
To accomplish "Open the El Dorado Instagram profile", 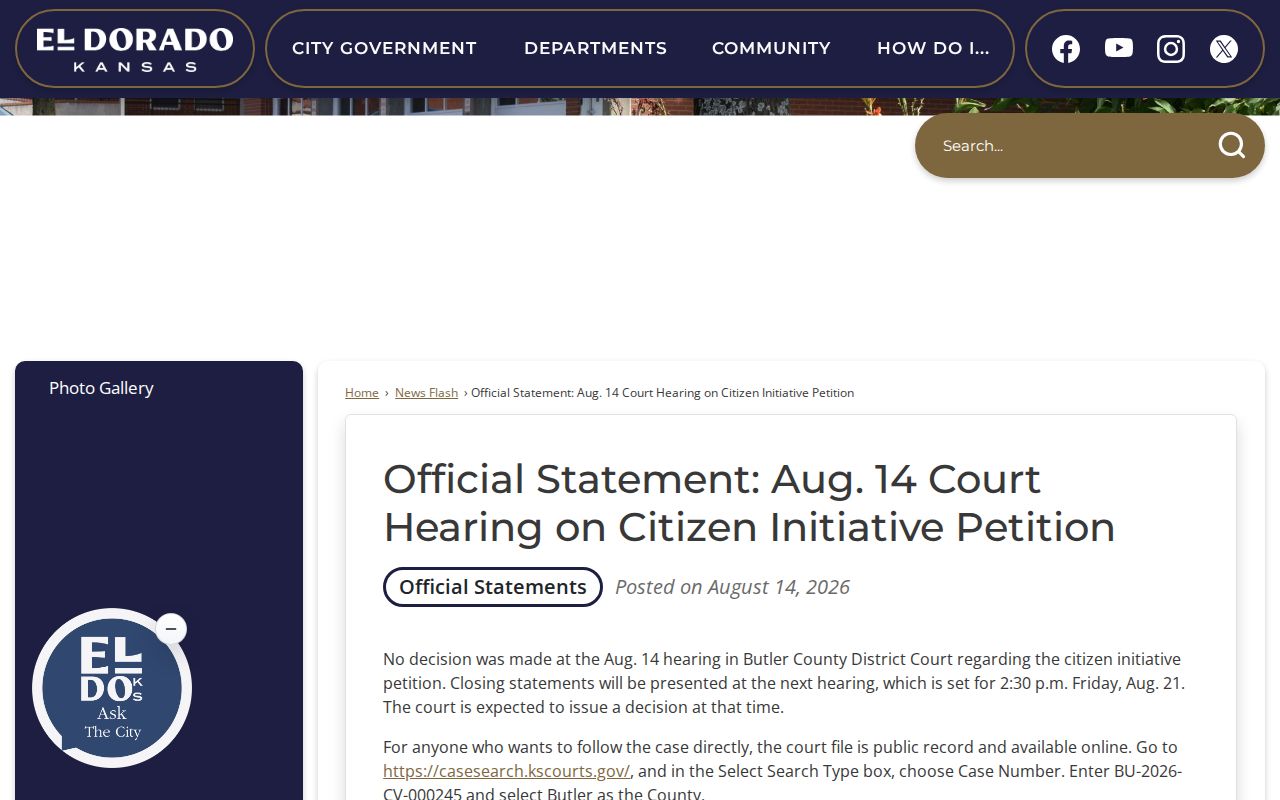I will coord(1171,49).
